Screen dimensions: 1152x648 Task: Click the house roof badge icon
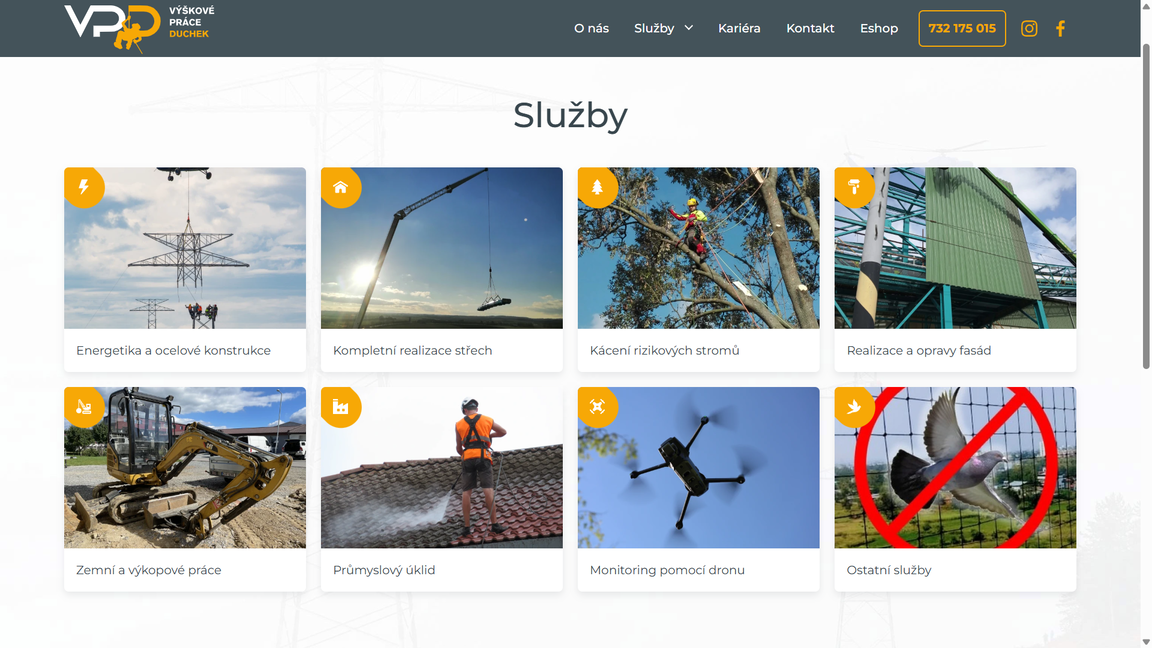pos(340,187)
